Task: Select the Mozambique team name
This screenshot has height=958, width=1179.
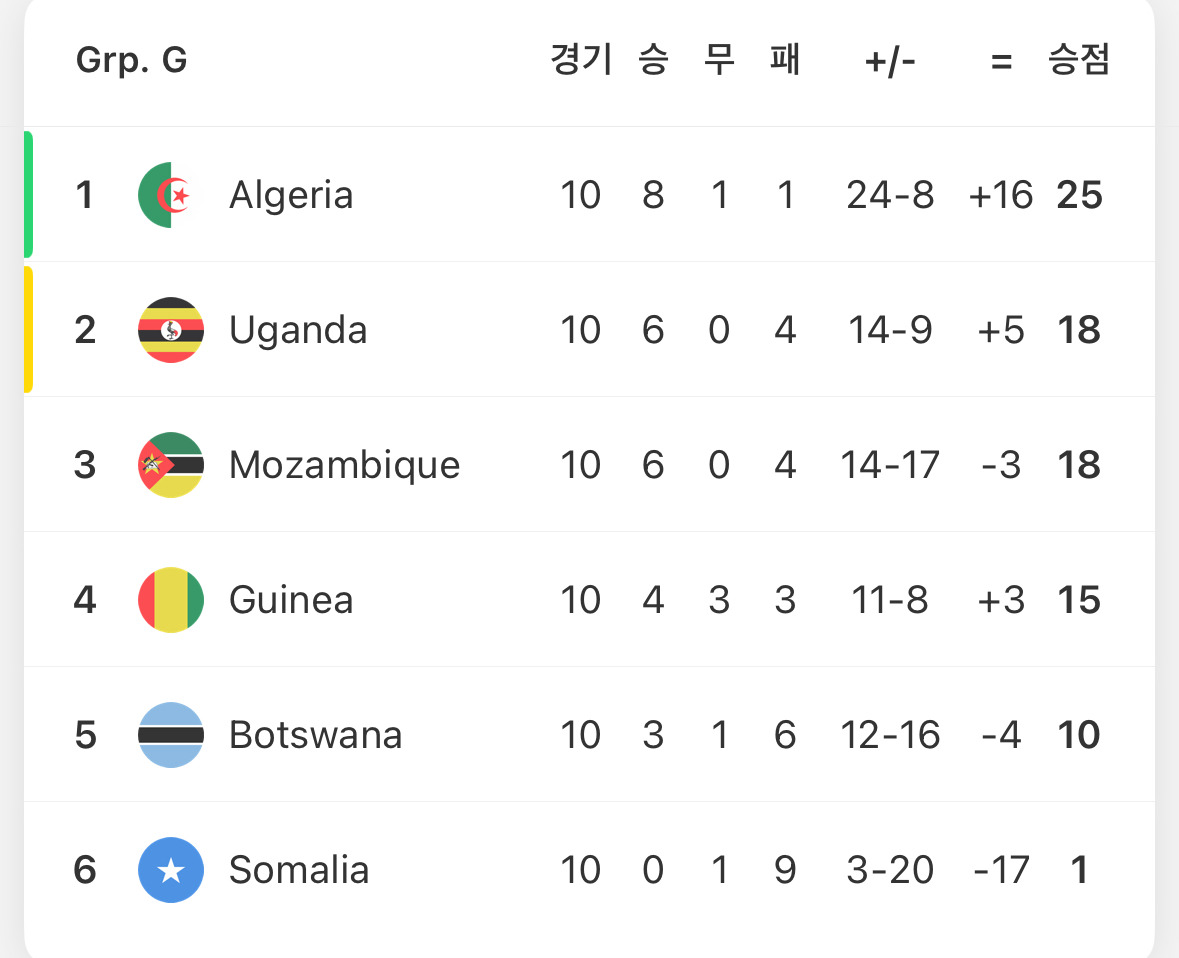Action: pos(344,465)
